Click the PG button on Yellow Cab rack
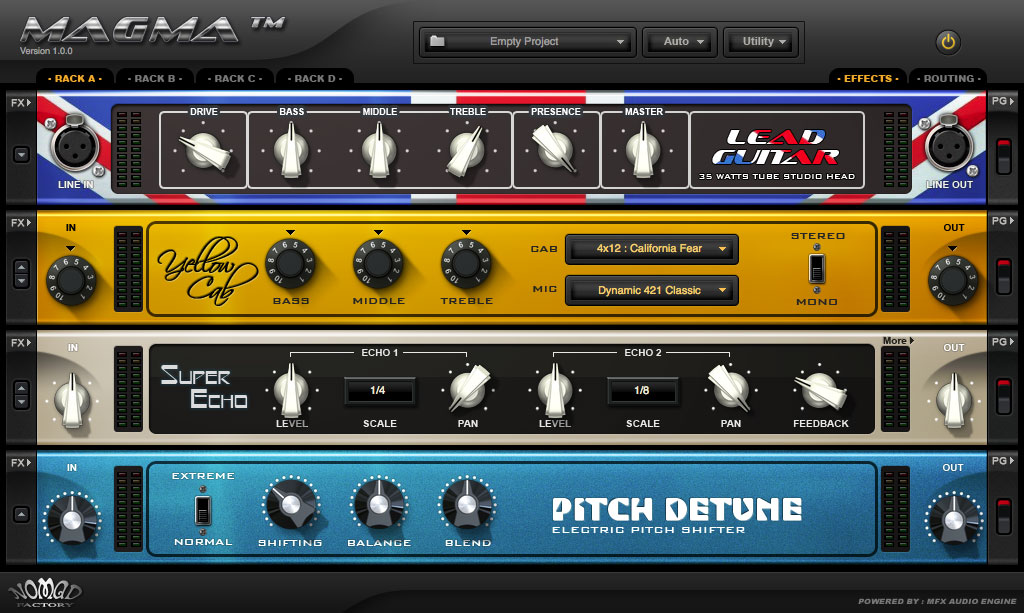This screenshot has height=613, width=1024. click(x=1001, y=222)
